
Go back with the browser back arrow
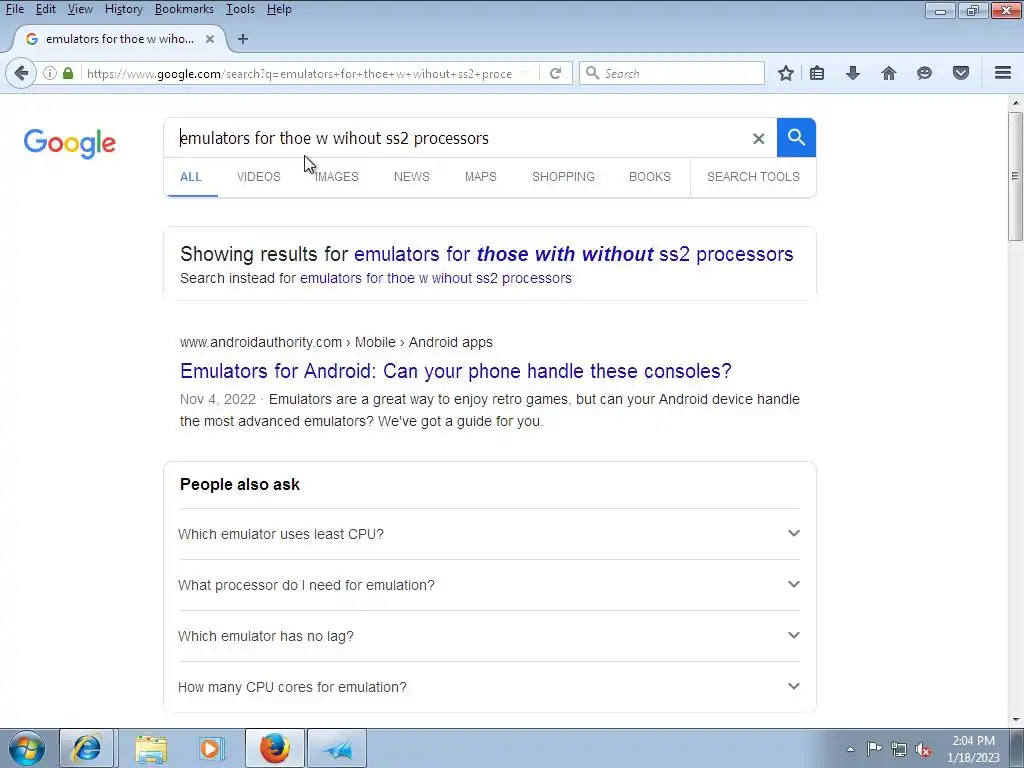(21, 73)
